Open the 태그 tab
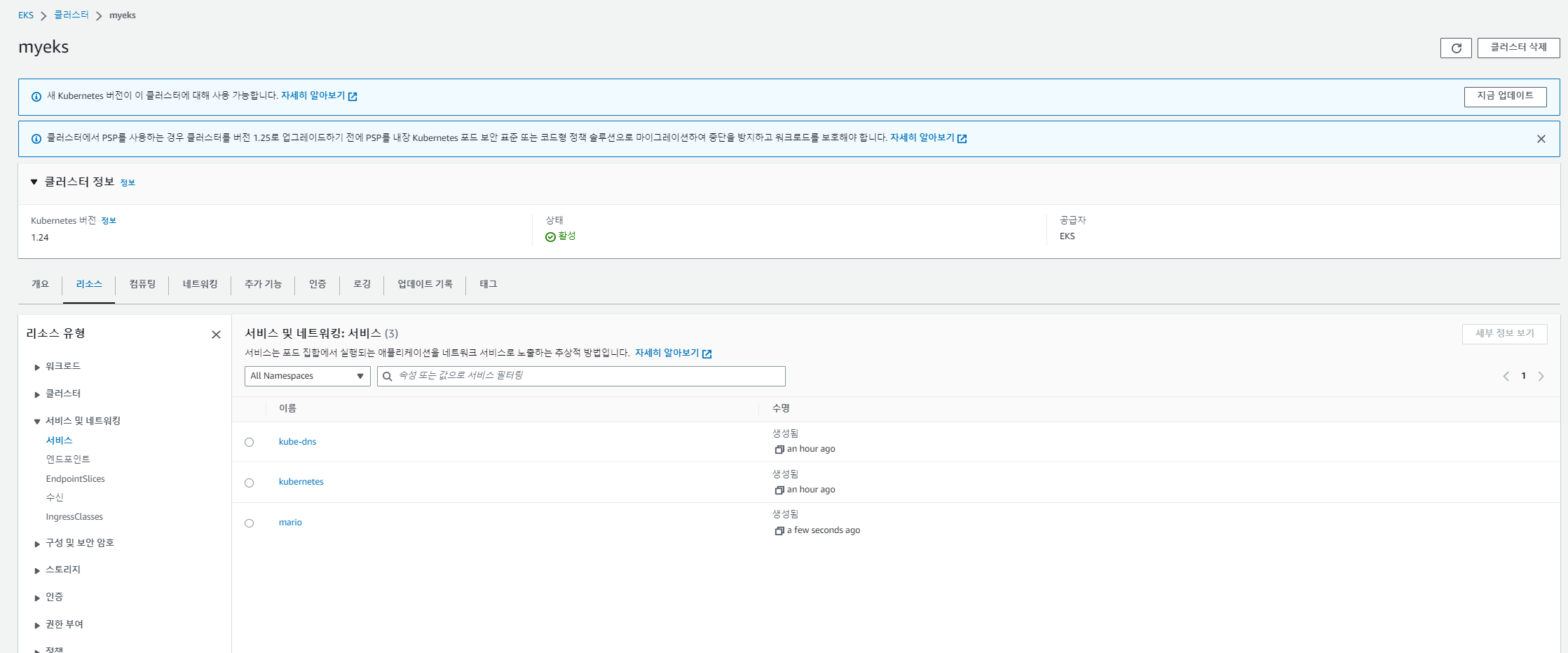1568x653 pixels. click(488, 284)
